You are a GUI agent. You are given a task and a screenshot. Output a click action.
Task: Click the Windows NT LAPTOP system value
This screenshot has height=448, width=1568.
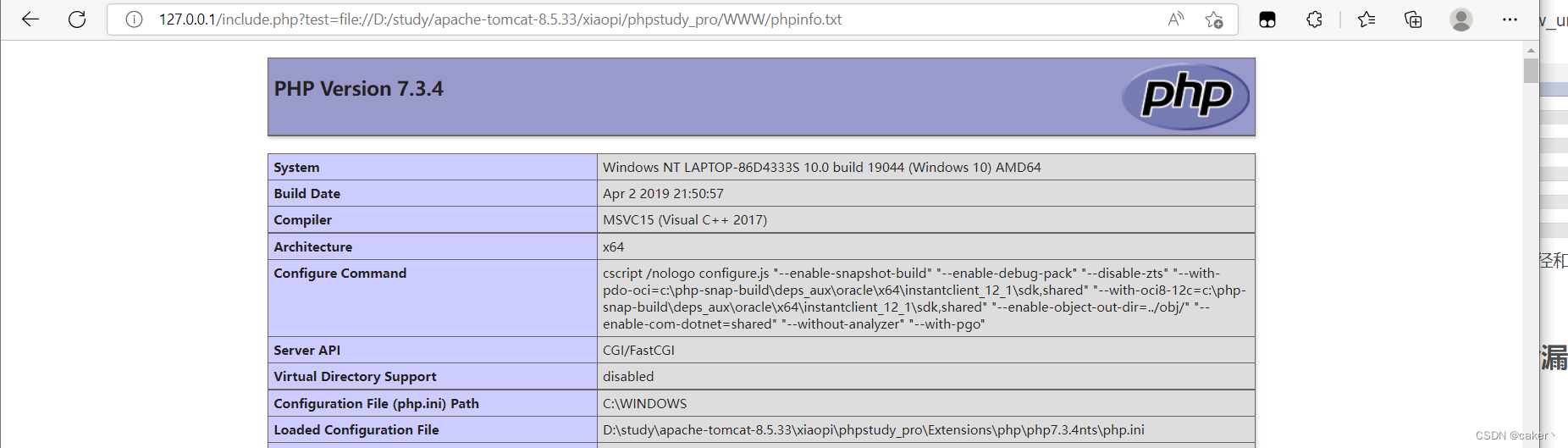click(821, 168)
